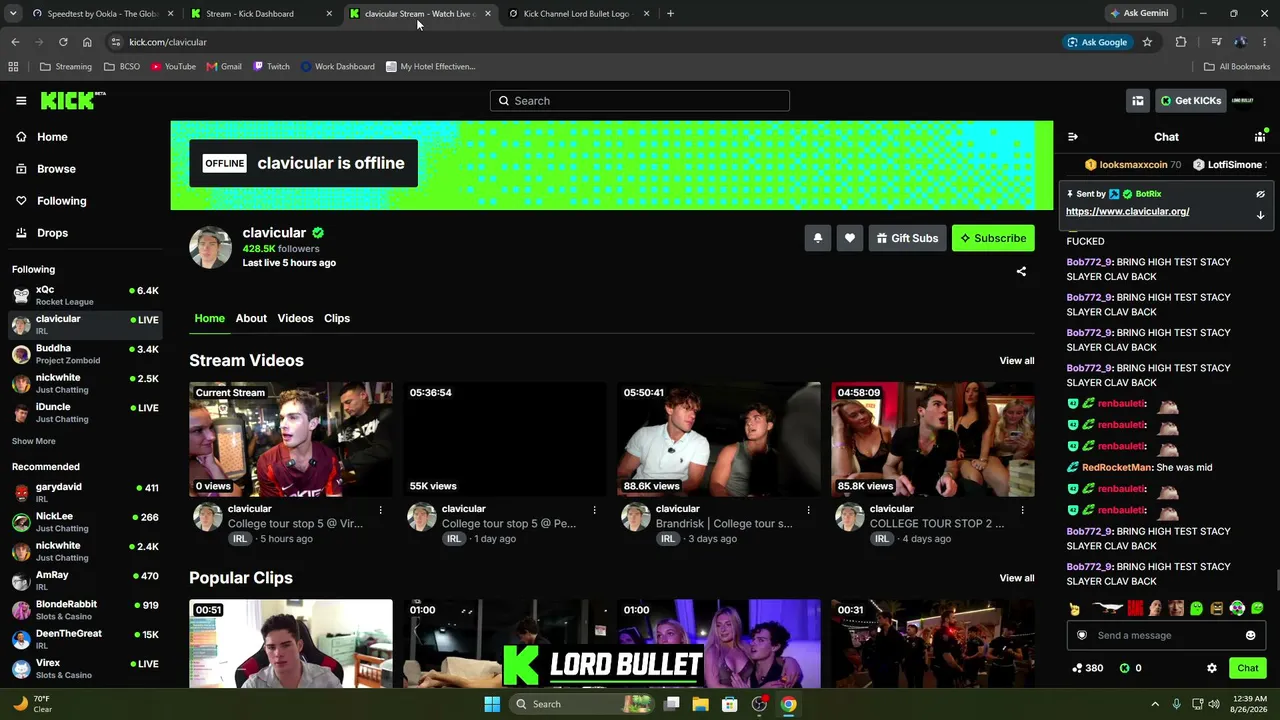This screenshot has height=720, width=1280.
Task: Switch to the About tab
Action: [251, 318]
